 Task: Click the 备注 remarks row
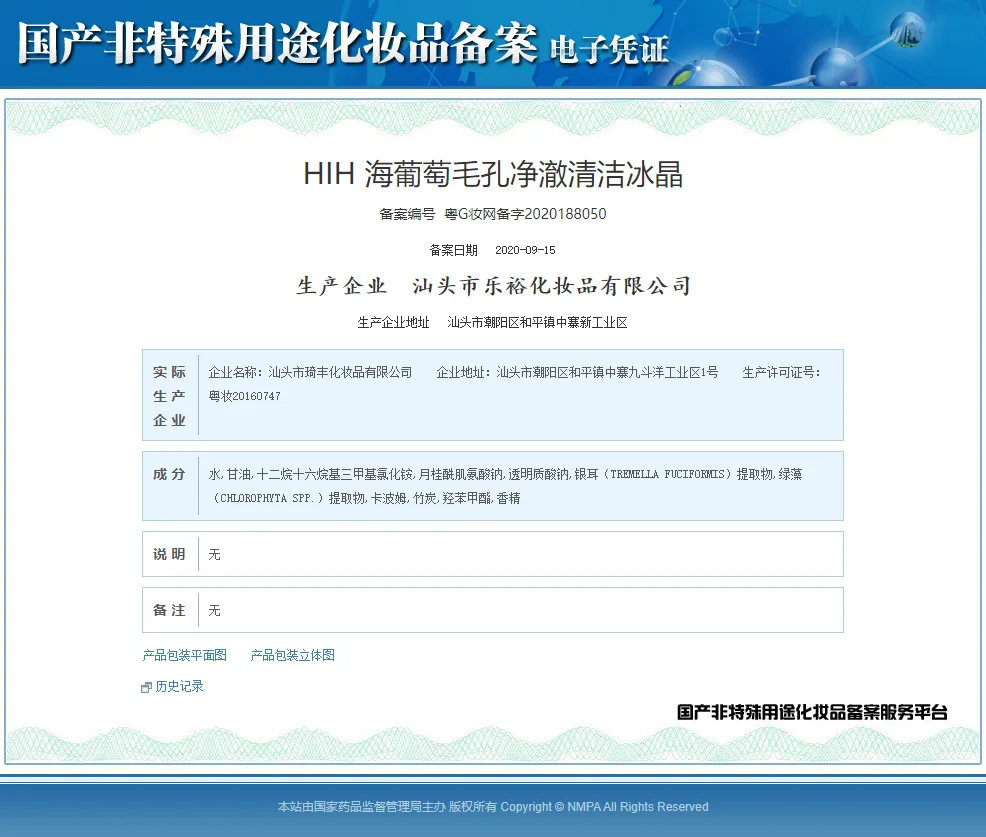pos(492,610)
